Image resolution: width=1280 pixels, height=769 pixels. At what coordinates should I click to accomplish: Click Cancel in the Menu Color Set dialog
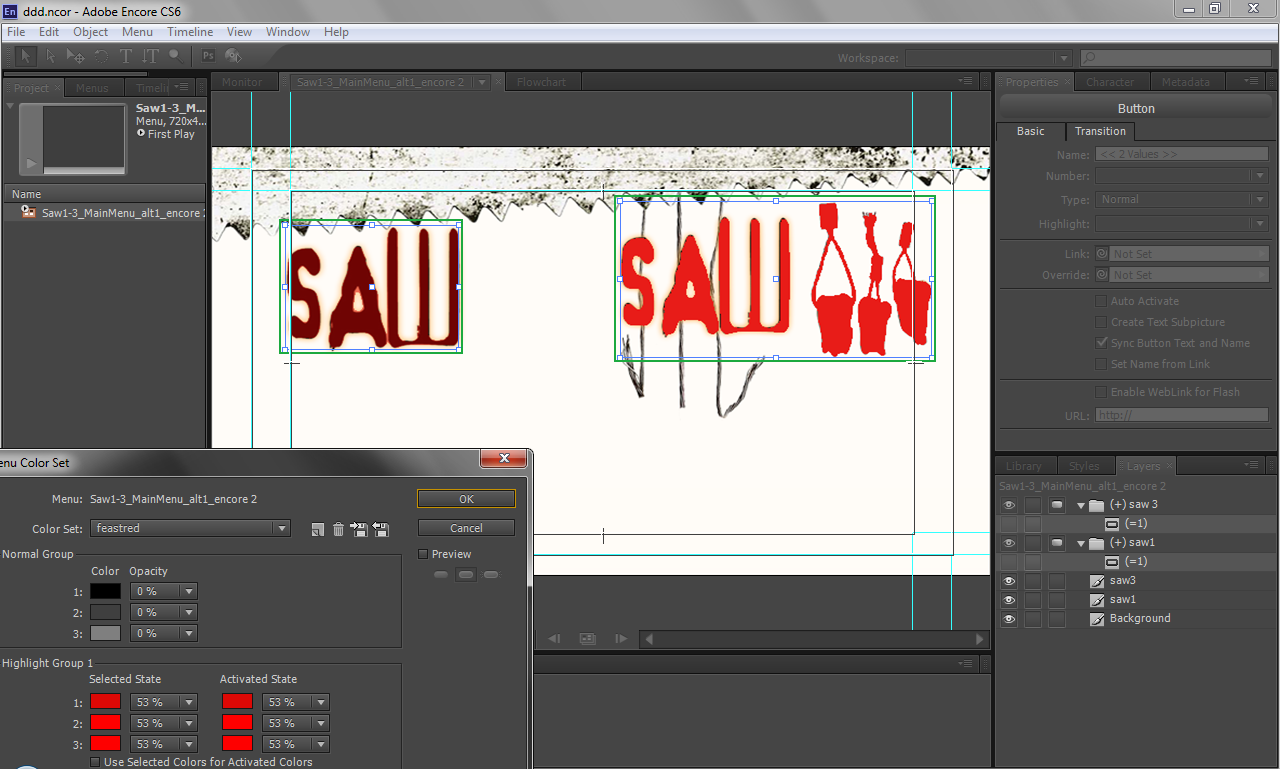click(466, 528)
